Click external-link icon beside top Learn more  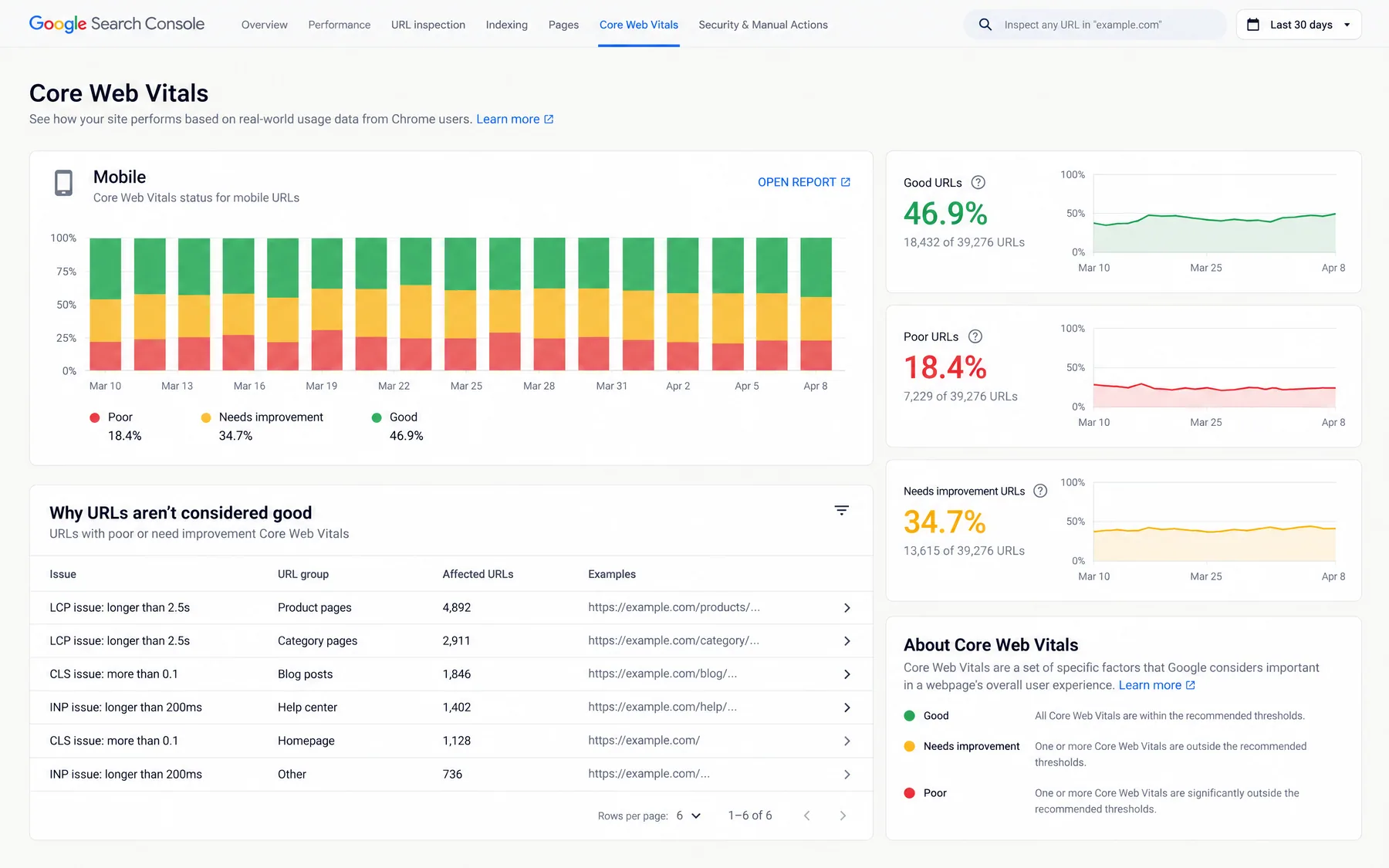coord(549,119)
